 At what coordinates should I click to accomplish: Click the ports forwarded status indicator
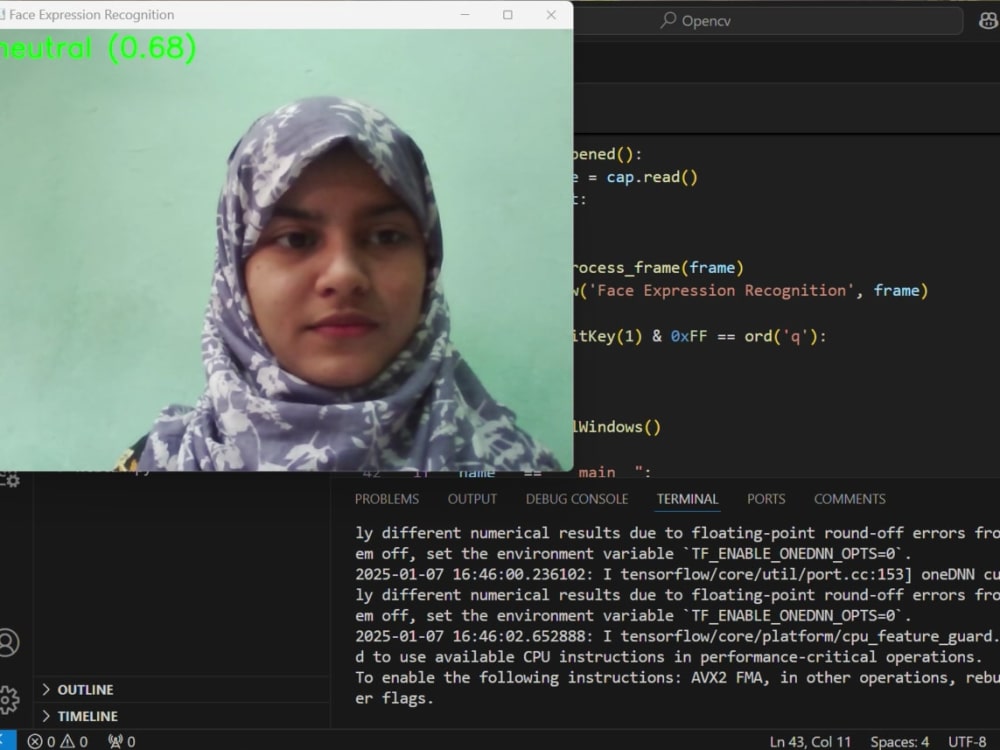coord(122,741)
